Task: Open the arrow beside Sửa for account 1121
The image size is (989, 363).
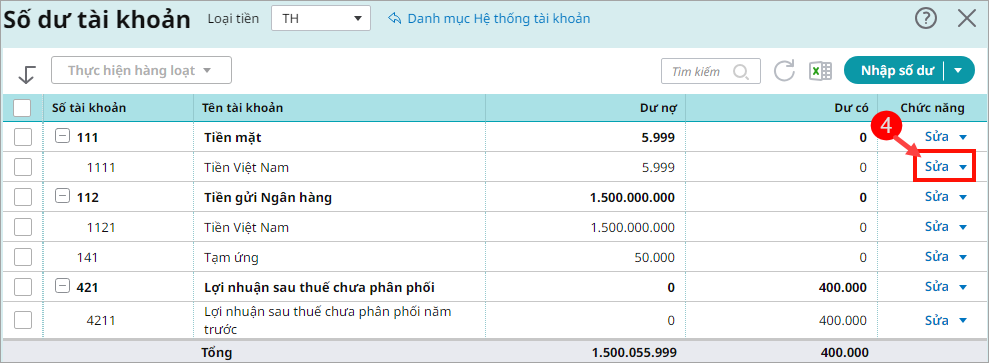Action: point(963,228)
